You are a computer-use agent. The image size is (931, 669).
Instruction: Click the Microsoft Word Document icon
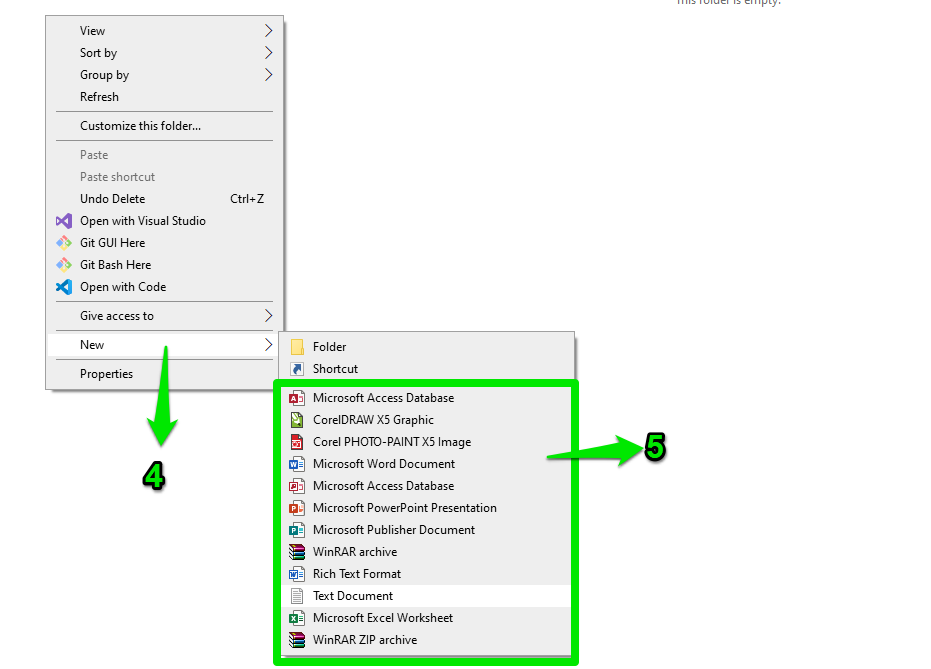click(x=297, y=464)
